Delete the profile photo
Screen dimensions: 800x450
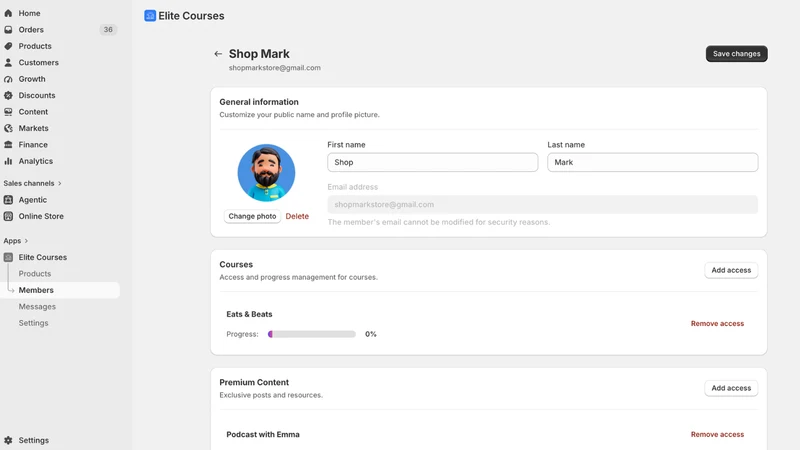tap(297, 216)
